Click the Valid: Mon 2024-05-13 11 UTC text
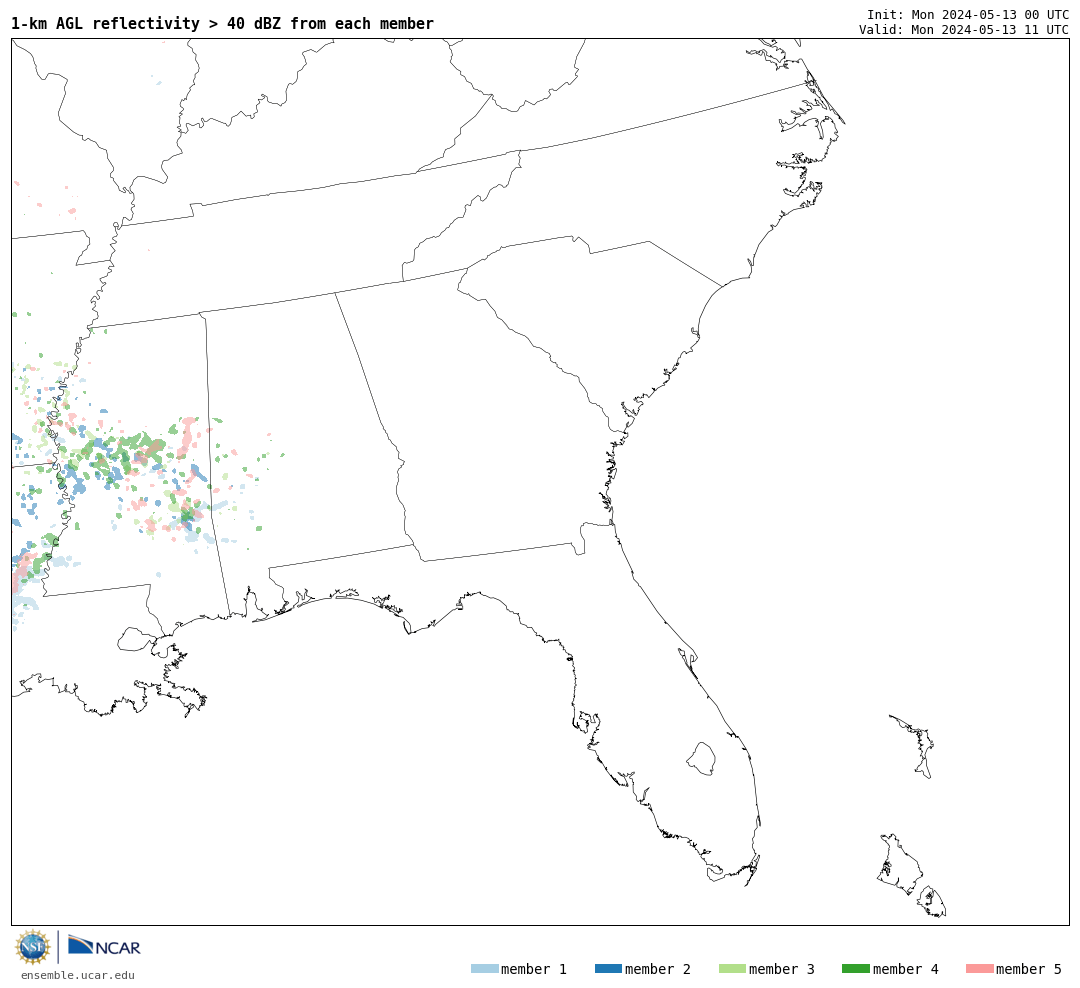This screenshot has width=1080, height=988. 964,29
